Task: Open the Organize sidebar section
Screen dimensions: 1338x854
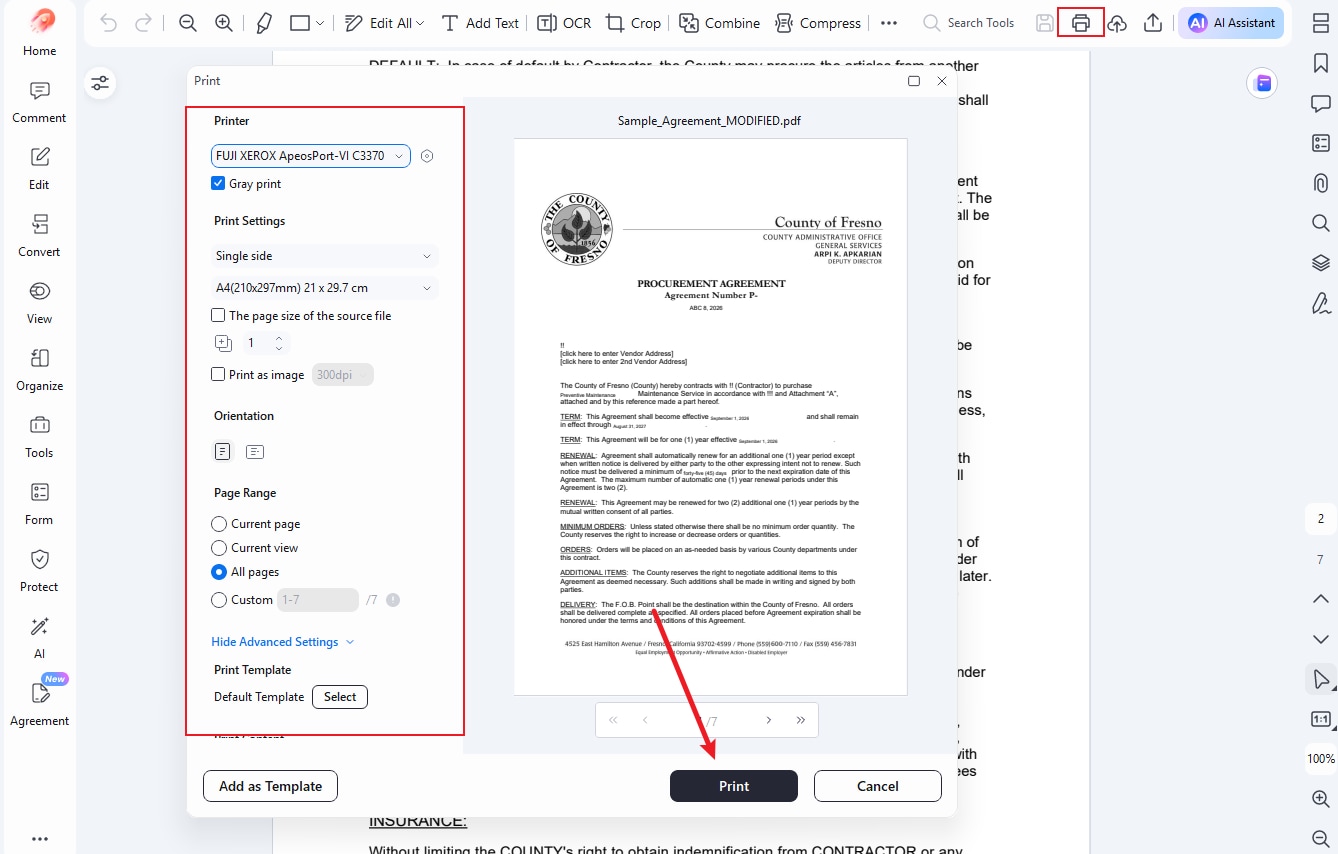Action: tap(40, 370)
